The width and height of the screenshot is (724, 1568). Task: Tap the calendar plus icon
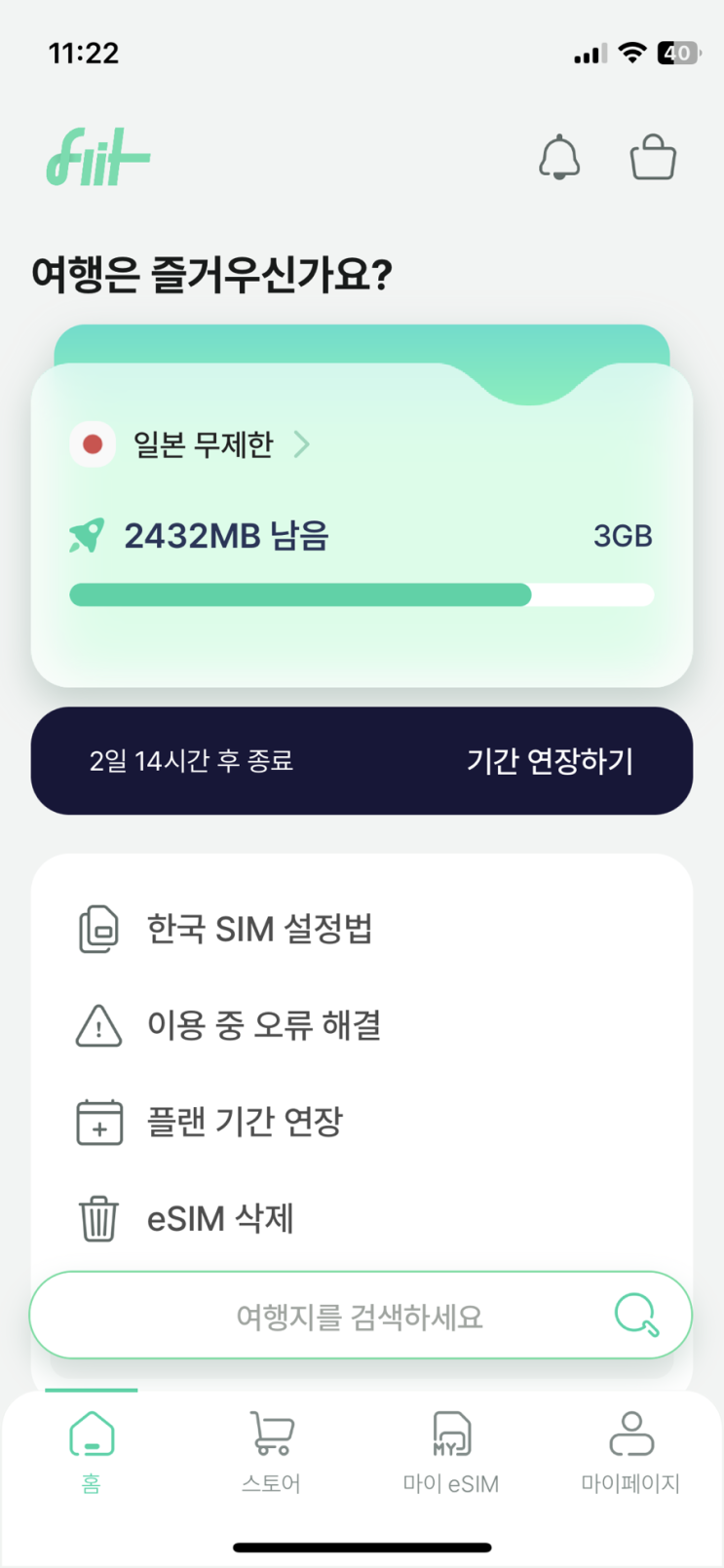tap(98, 1122)
